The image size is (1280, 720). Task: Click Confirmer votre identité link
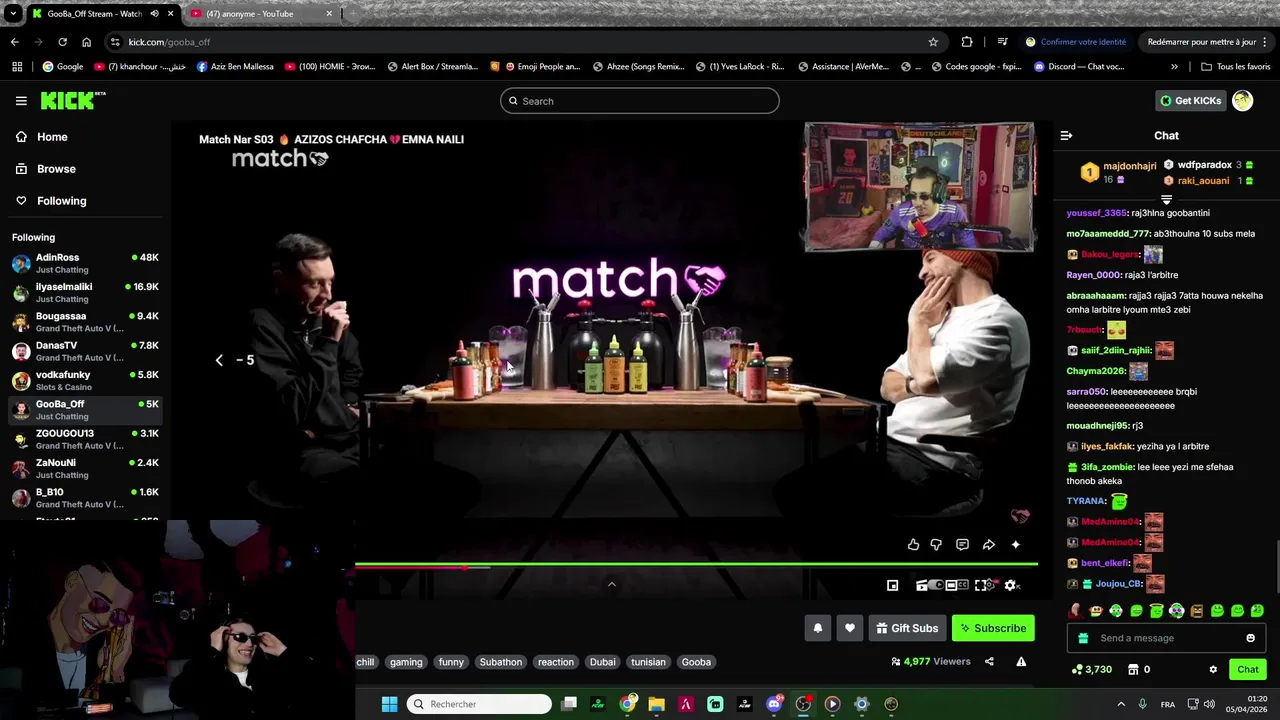coord(1075,42)
